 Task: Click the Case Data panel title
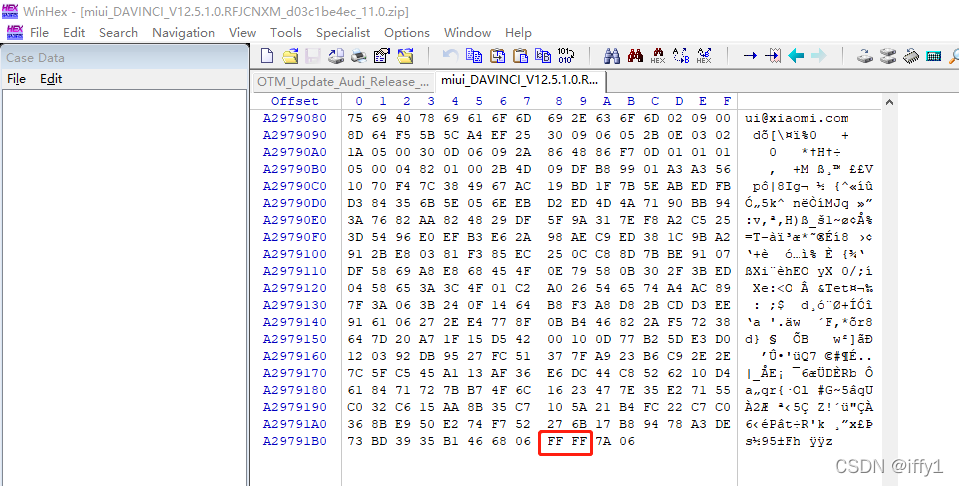(x=35, y=57)
